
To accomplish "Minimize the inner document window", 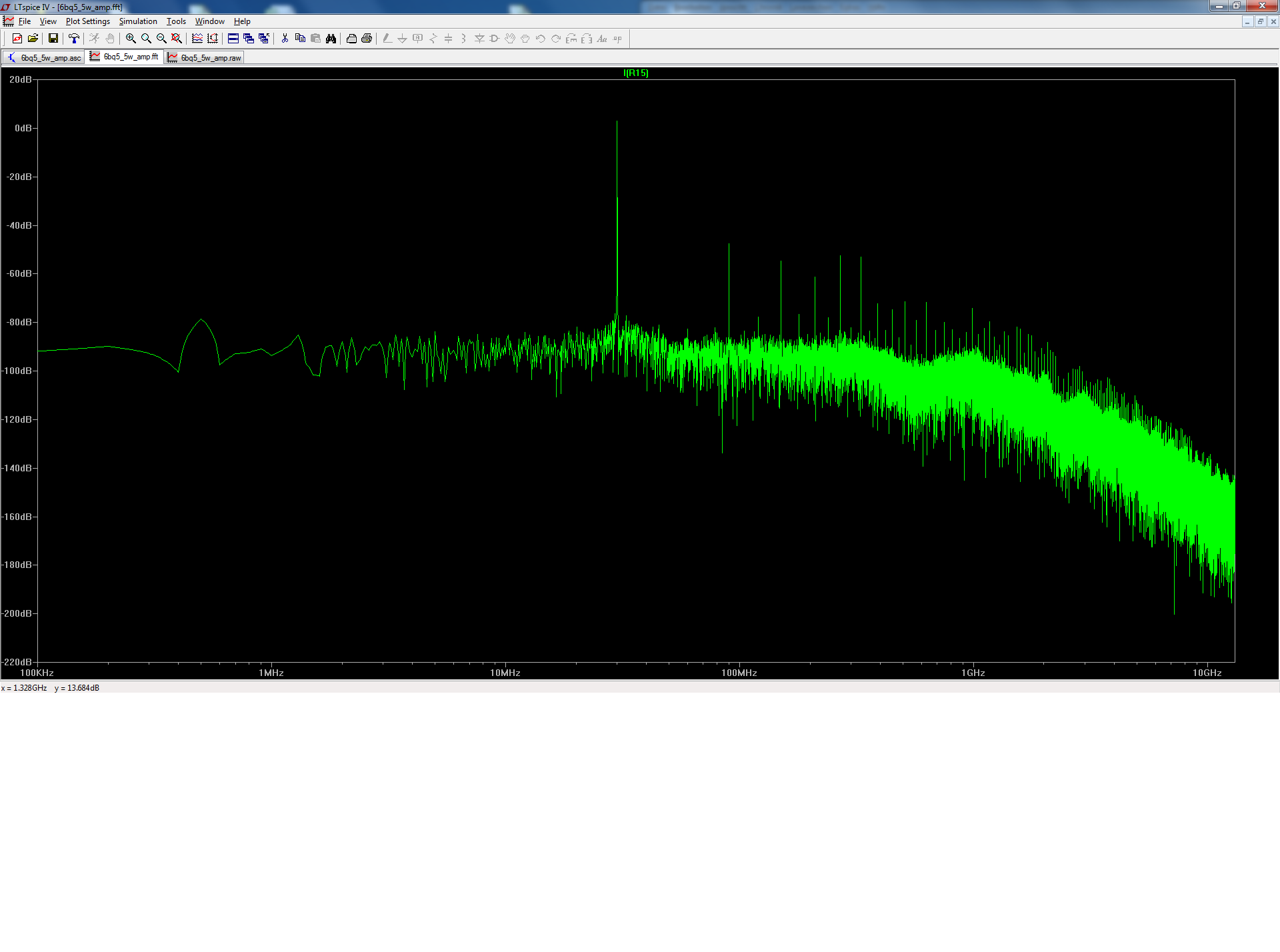I will click(x=1247, y=21).
